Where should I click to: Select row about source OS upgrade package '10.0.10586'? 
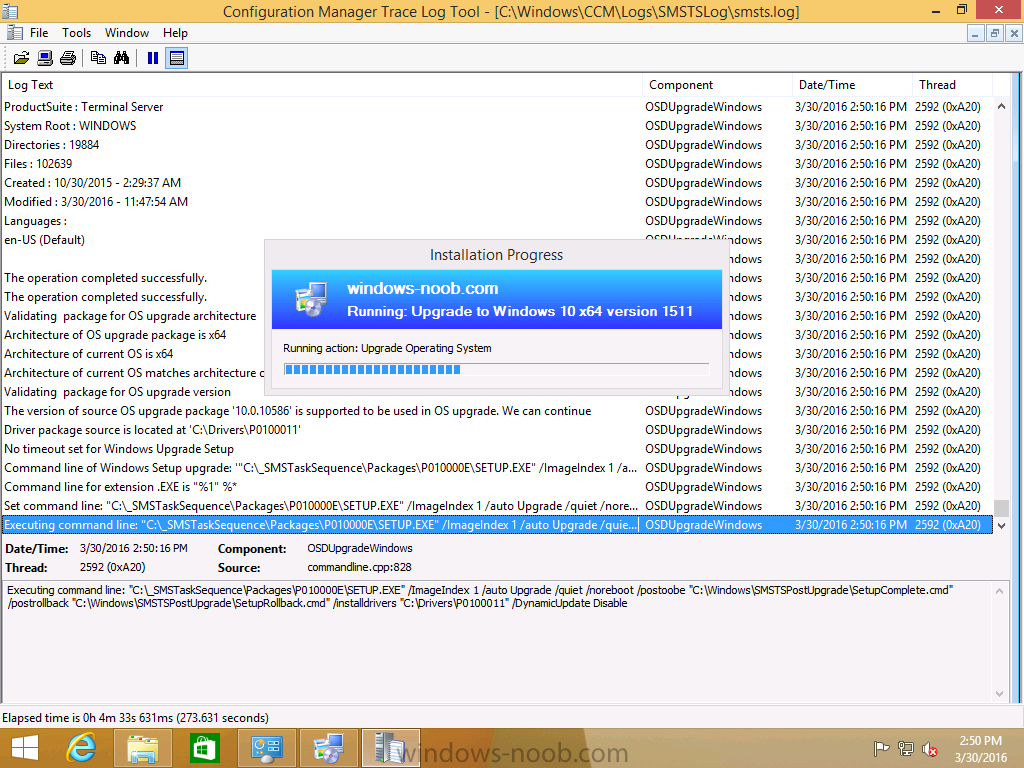click(498, 411)
